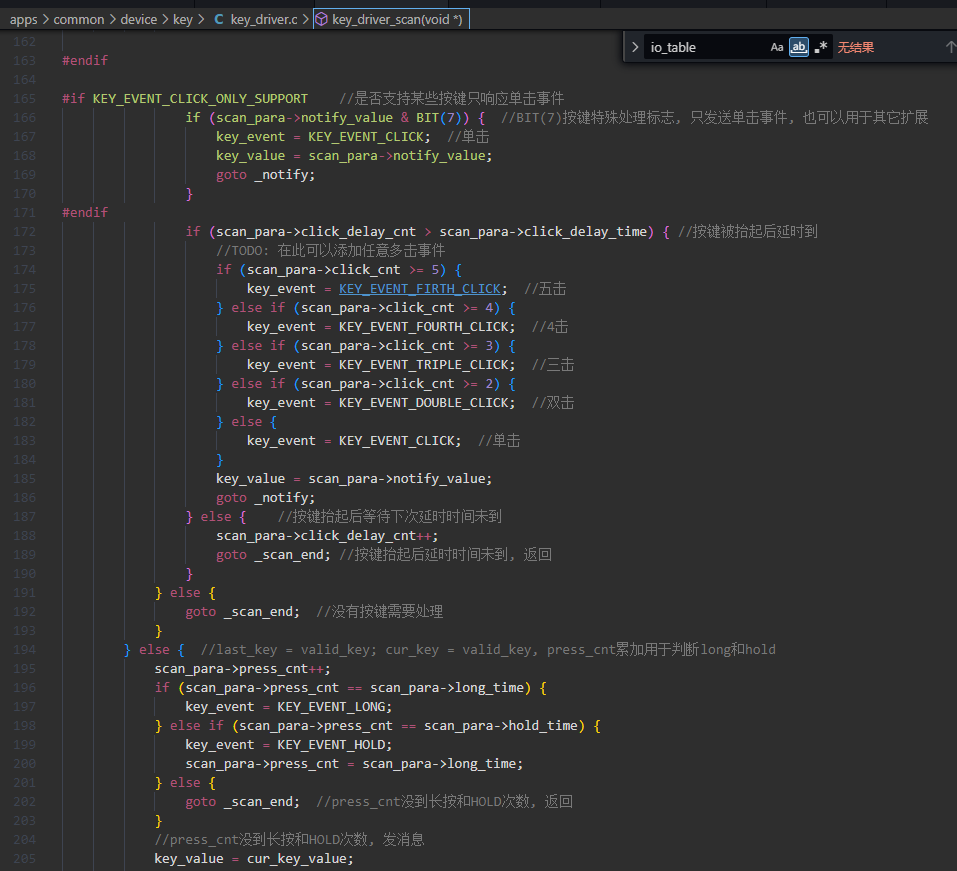This screenshot has width=957, height=871.
Task: Expand the replace field in find widget
Action: (x=635, y=47)
